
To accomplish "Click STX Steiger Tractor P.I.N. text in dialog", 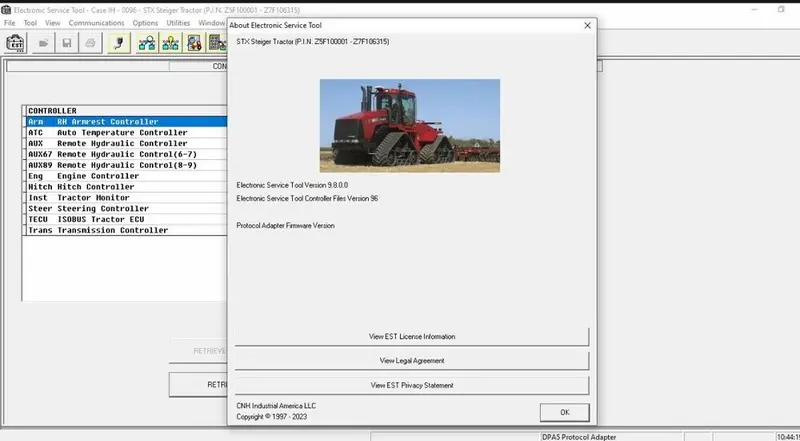I will click(x=313, y=42).
